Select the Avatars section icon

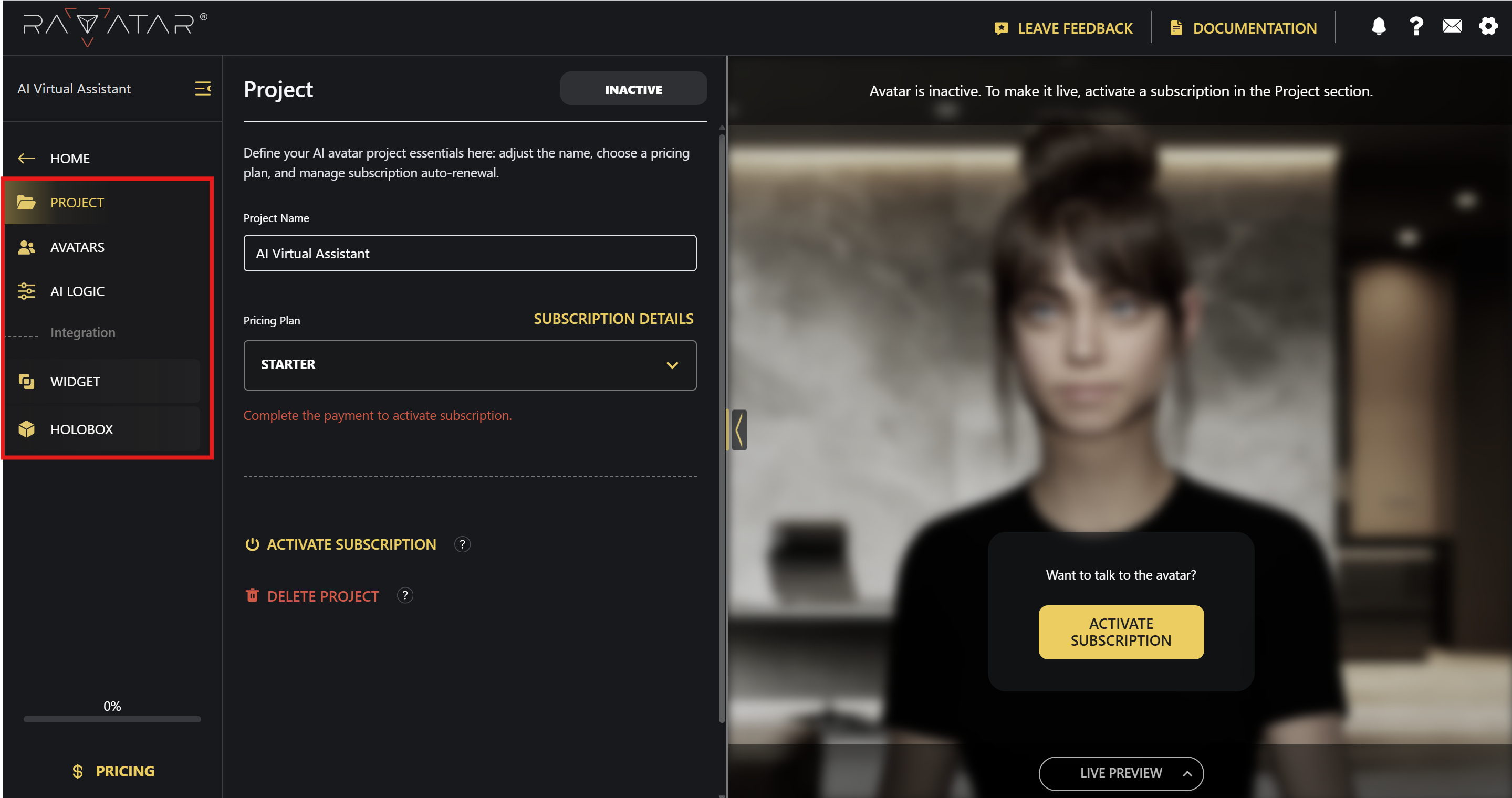[x=26, y=247]
